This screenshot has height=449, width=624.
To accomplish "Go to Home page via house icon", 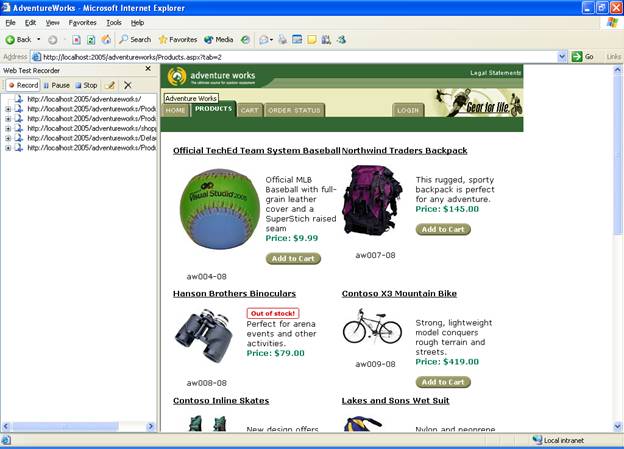I will (106, 39).
